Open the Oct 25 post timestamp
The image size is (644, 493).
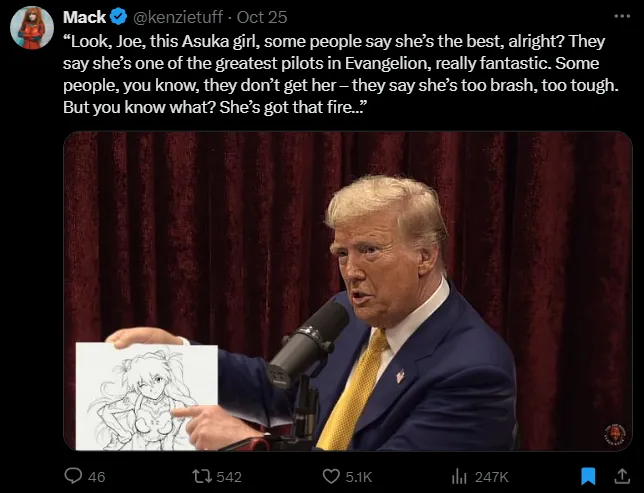click(262, 17)
